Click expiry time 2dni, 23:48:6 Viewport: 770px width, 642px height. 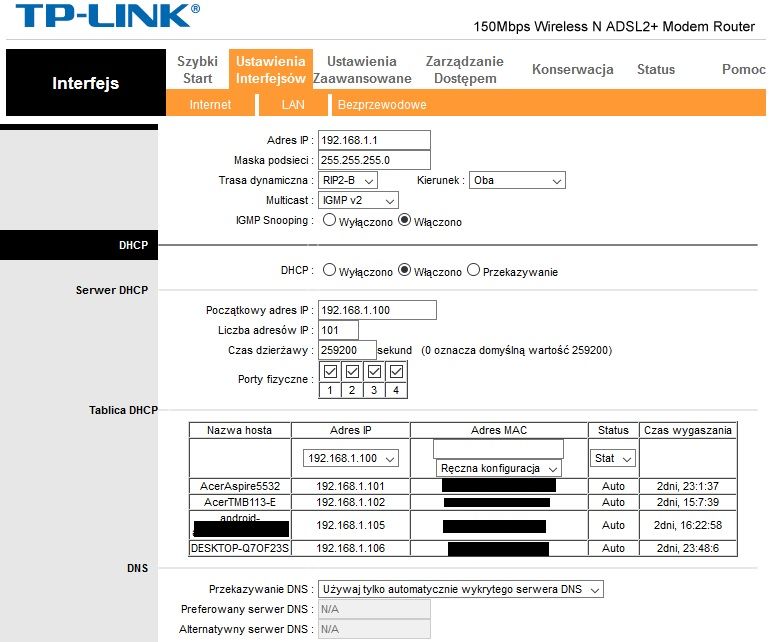[688, 548]
